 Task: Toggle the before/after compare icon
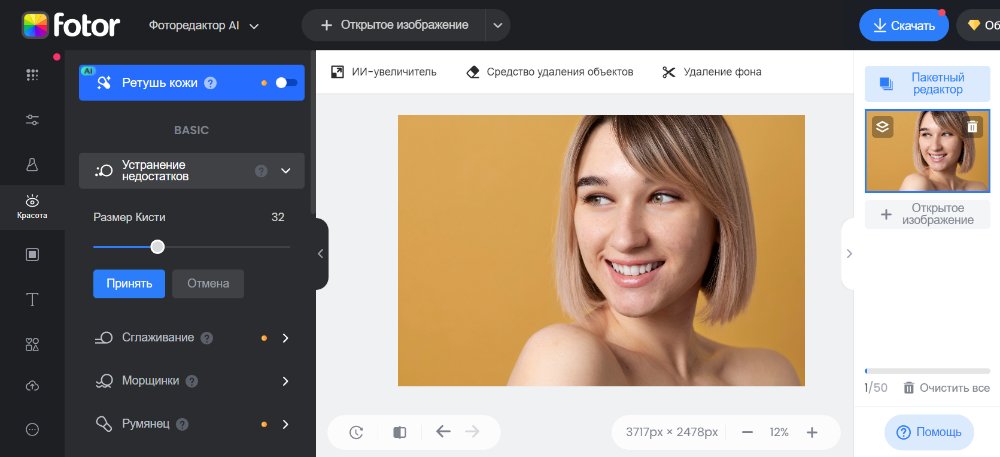400,433
